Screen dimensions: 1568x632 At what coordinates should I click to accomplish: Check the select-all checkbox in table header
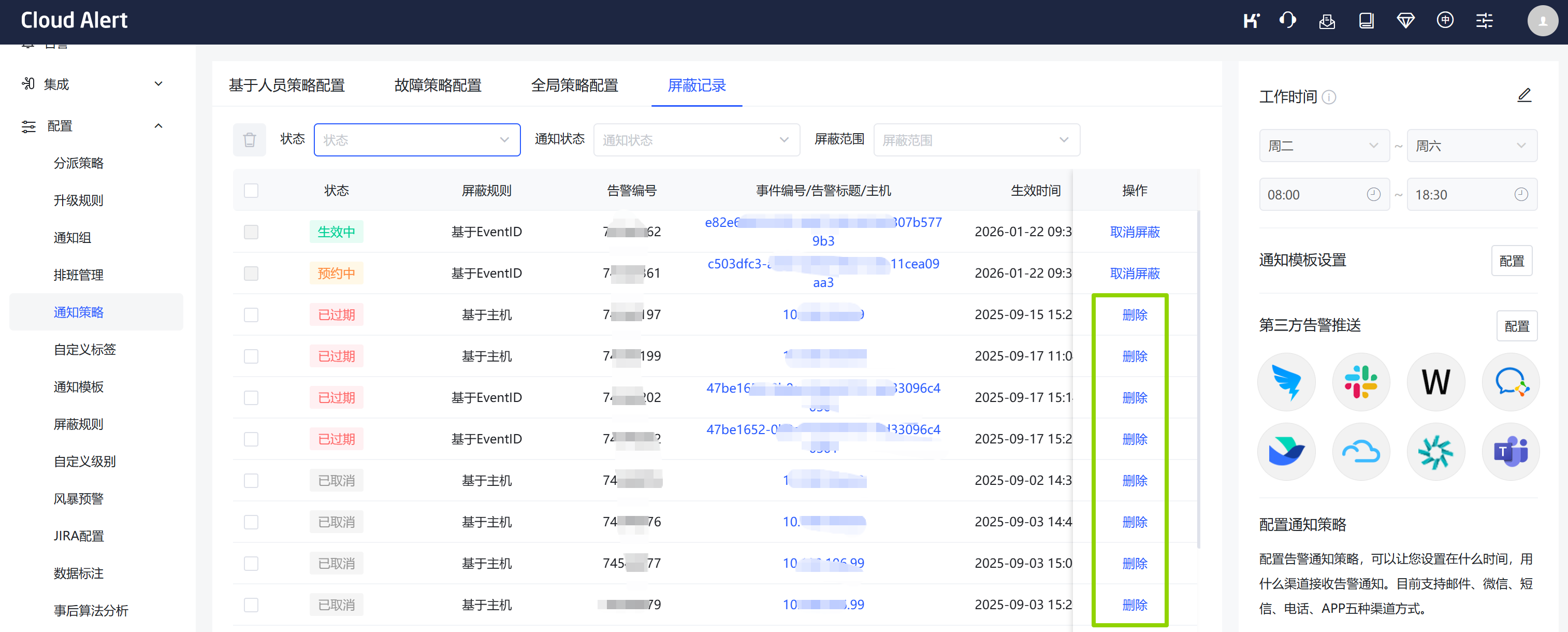pyautogui.click(x=251, y=191)
